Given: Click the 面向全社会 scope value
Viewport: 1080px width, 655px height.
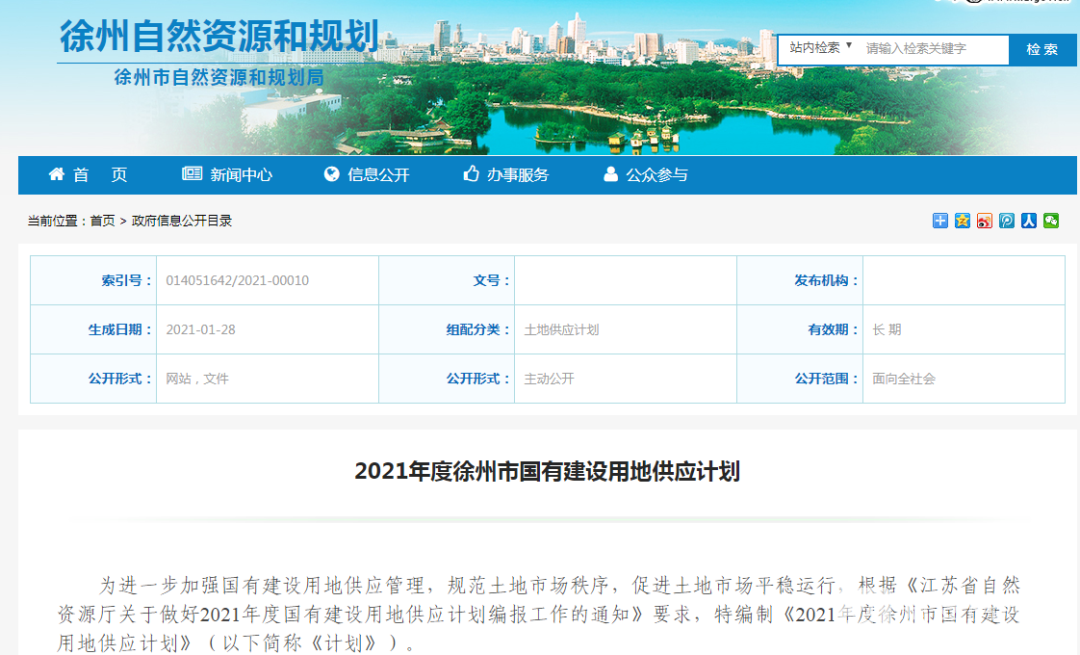Looking at the screenshot, I should point(904,379).
